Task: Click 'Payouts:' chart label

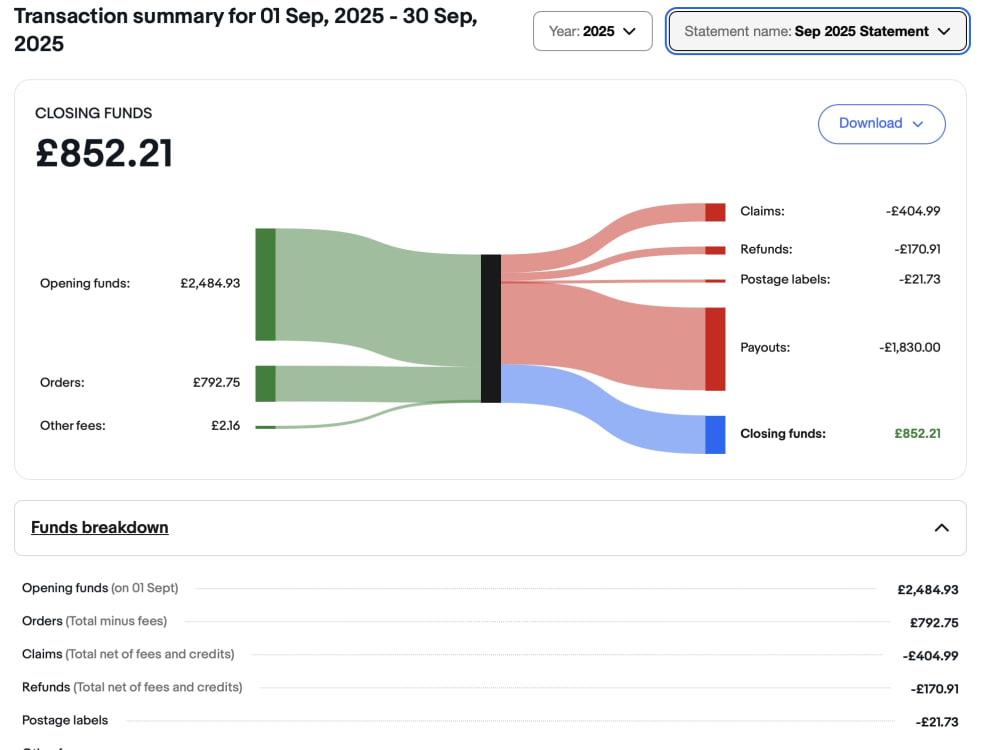Action: point(765,348)
